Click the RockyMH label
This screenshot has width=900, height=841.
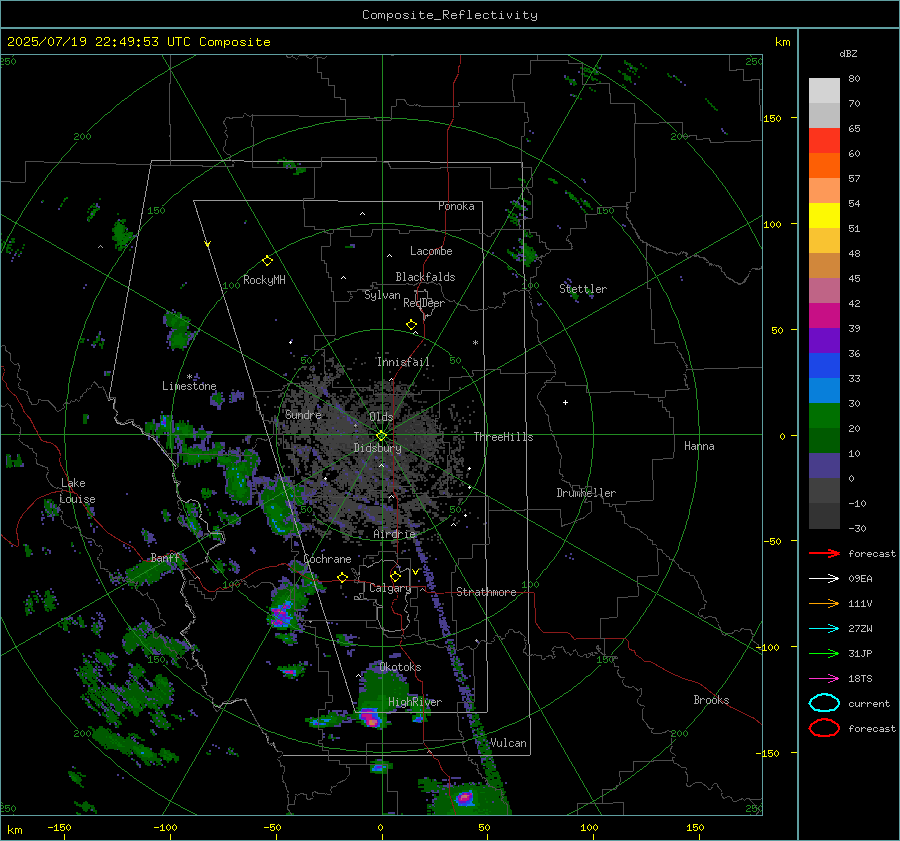coord(264,280)
